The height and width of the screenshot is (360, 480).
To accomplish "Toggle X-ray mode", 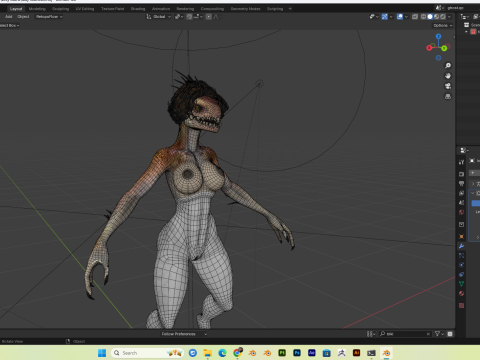I will [415, 17].
